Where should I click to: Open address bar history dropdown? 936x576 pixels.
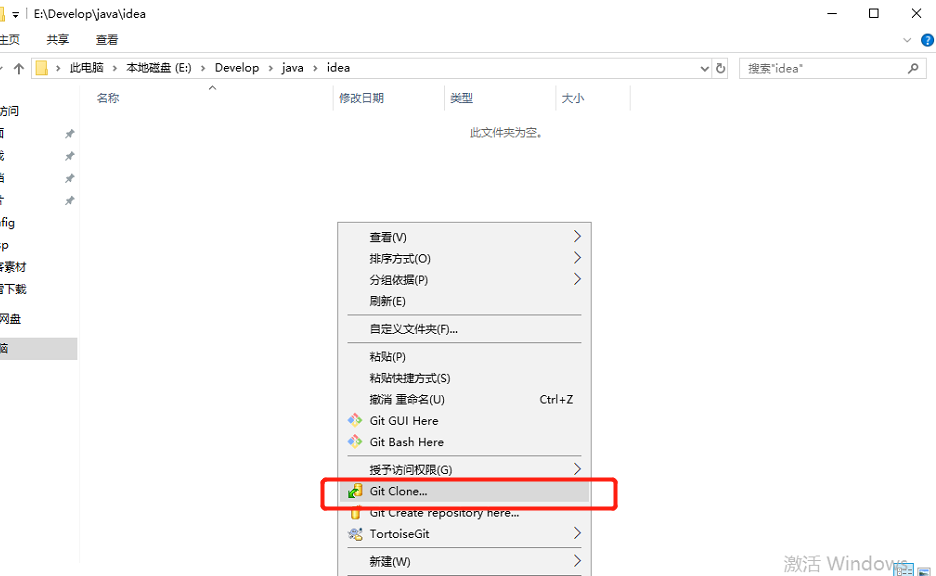pos(704,69)
